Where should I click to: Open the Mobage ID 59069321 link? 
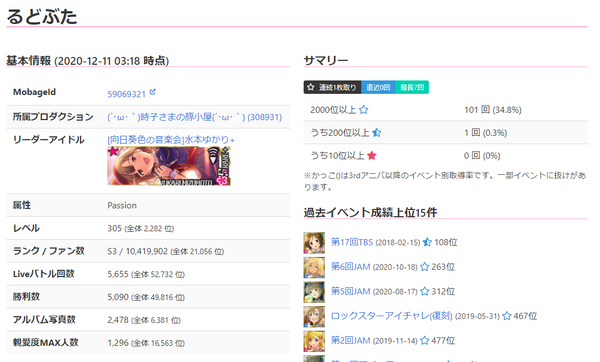tap(126, 94)
